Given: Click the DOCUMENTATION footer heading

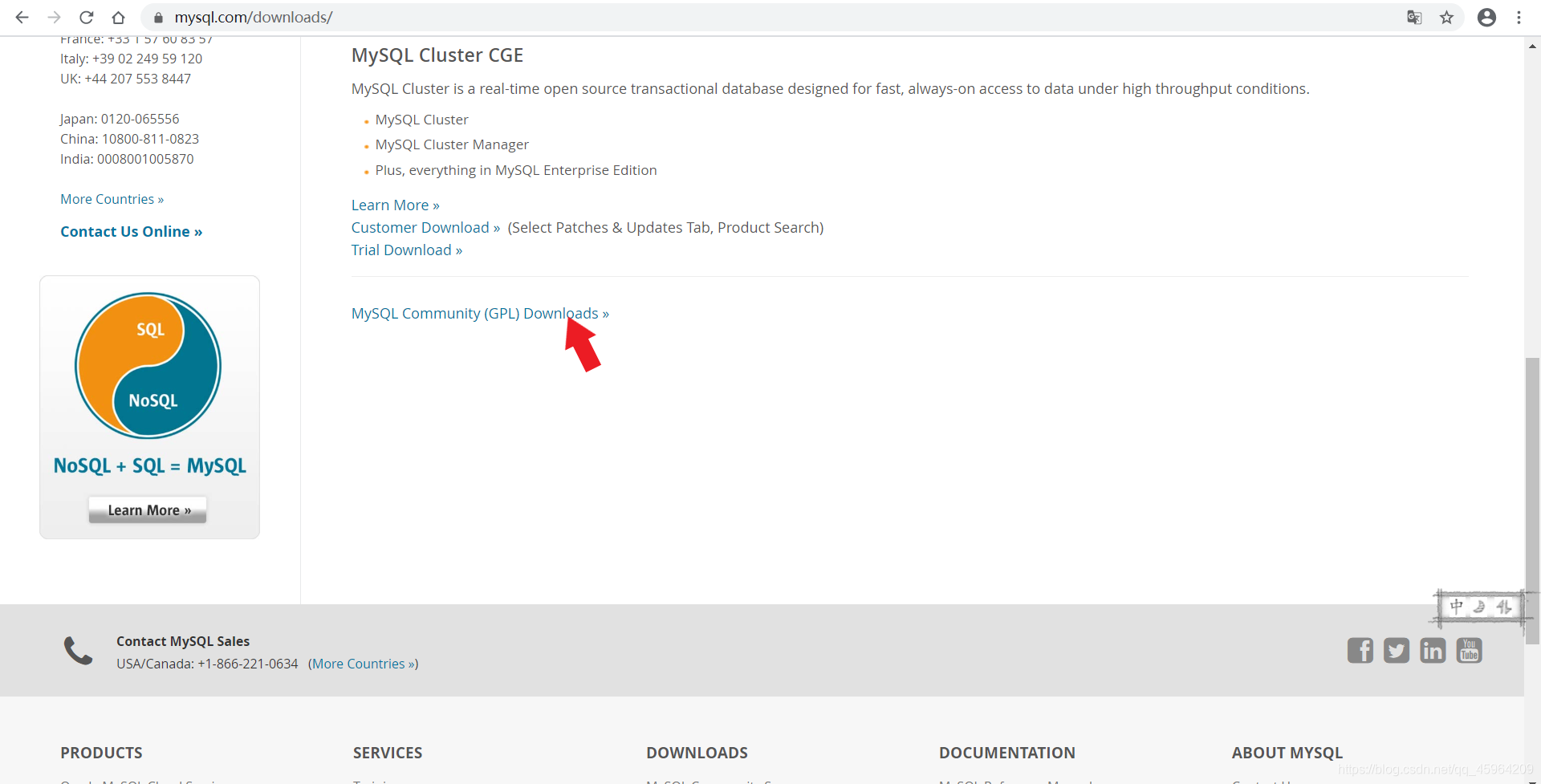Looking at the screenshot, I should [1007, 753].
